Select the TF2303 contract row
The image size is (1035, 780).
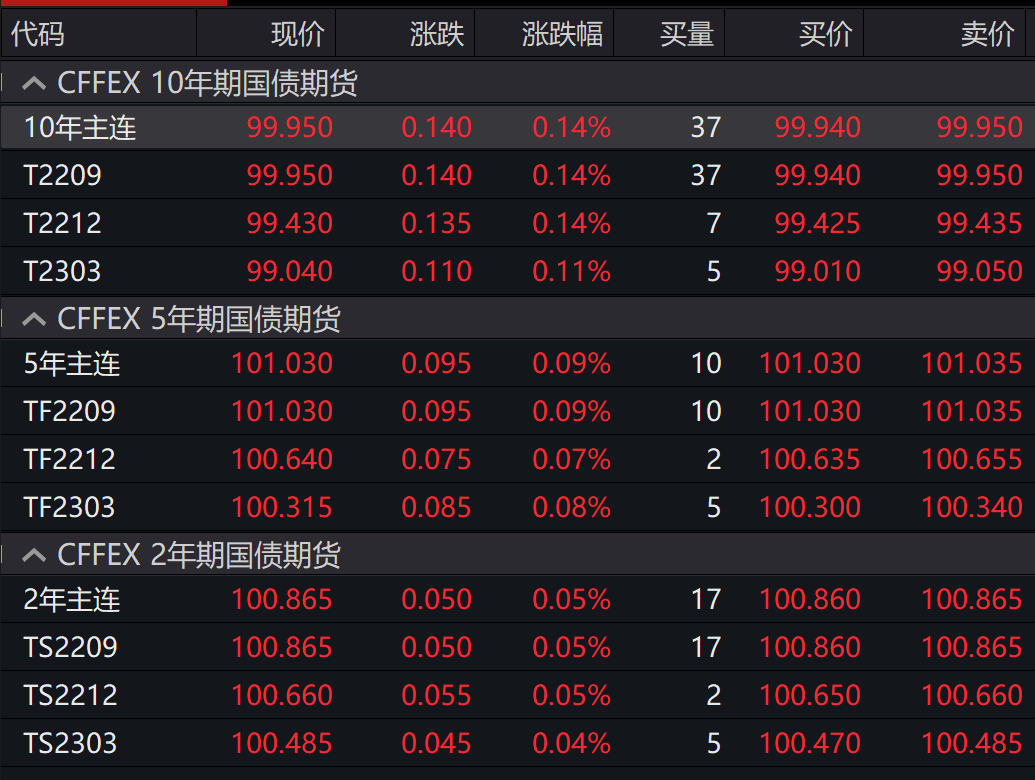click(x=70, y=507)
